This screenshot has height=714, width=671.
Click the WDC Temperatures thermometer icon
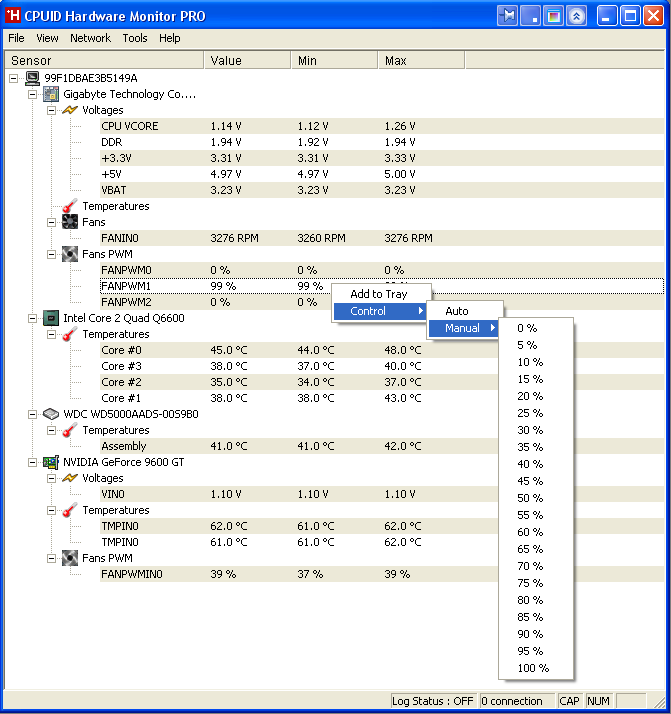pos(70,430)
